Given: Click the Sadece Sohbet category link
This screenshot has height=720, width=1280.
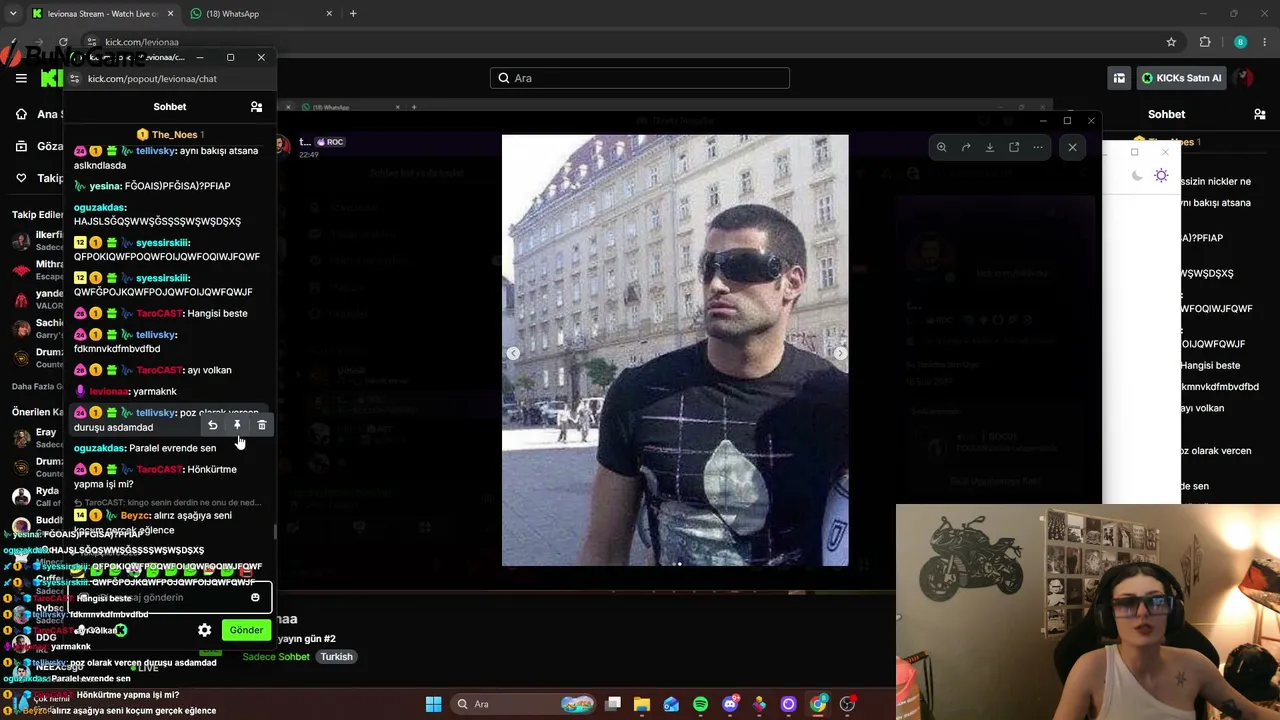Looking at the screenshot, I should pyautogui.click(x=276, y=657).
